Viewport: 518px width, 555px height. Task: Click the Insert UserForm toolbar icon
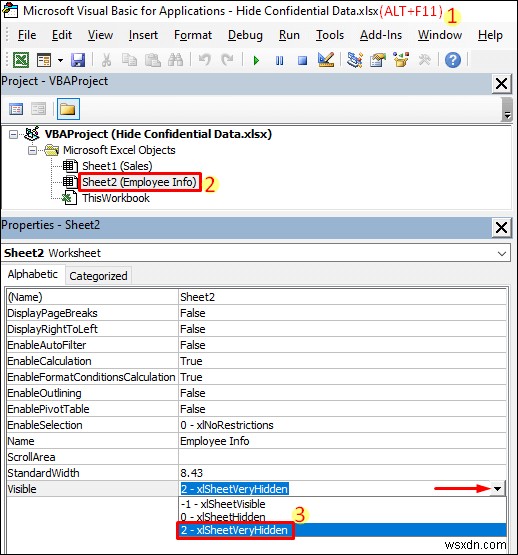44,60
